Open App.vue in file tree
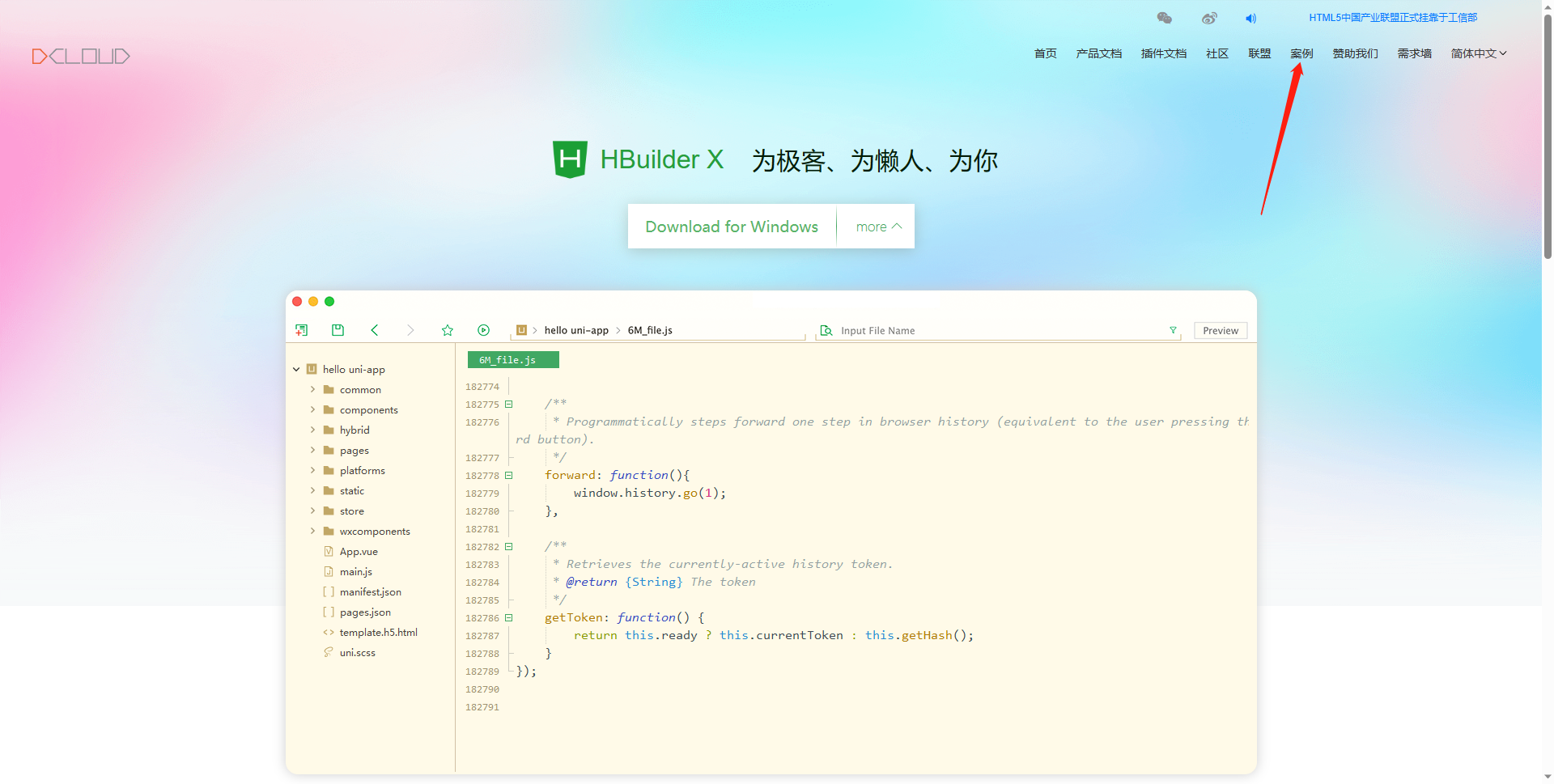This screenshot has height=784, width=1554. (x=359, y=551)
